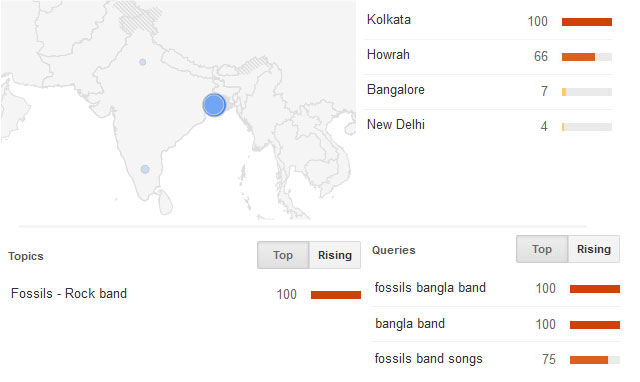The height and width of the screenshot is (382, 640).
Task: Click the fossils bangla band query
Action: (430, 288)
